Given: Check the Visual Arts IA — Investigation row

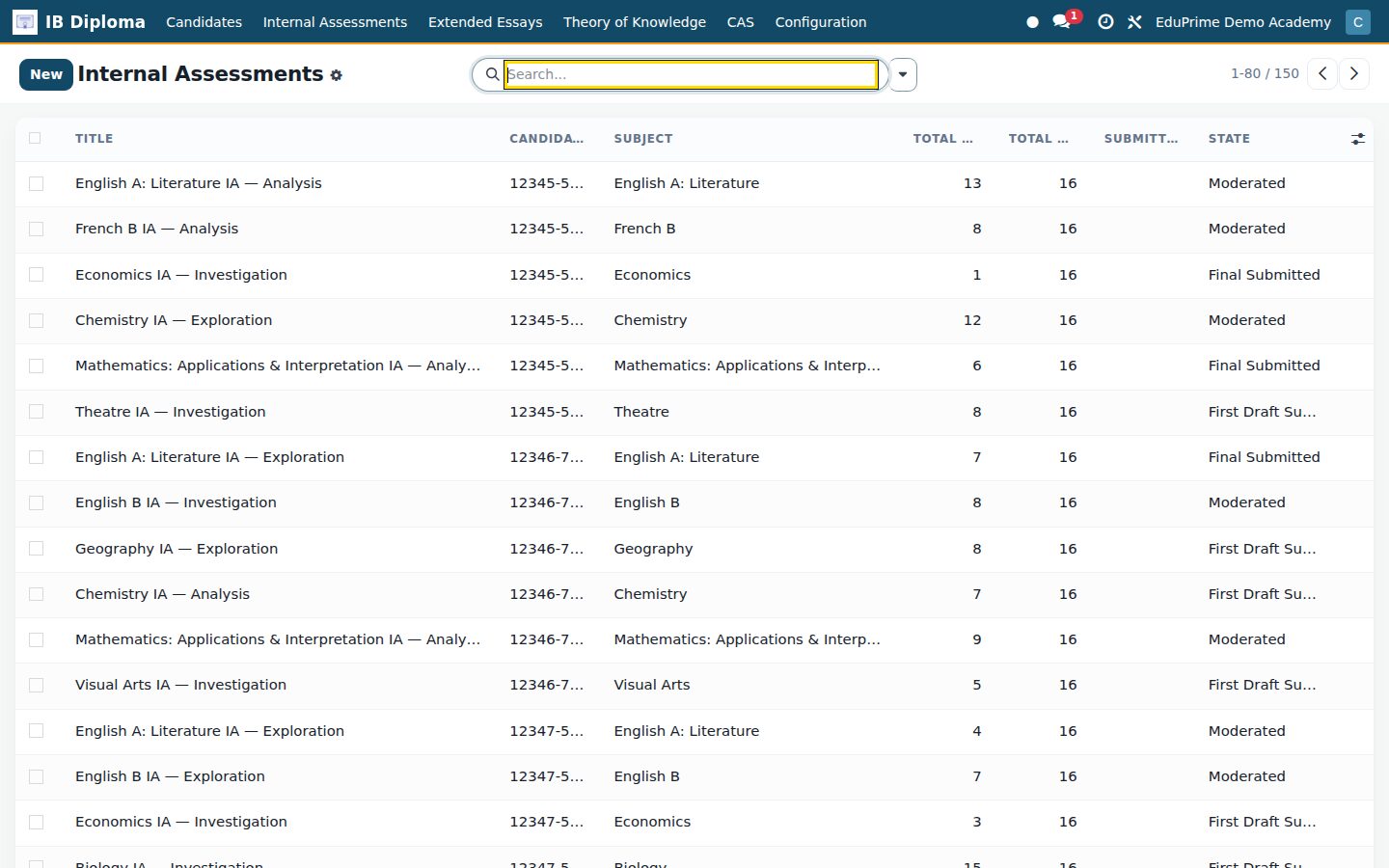Looking at the screenshot, I should pos(36,685).
